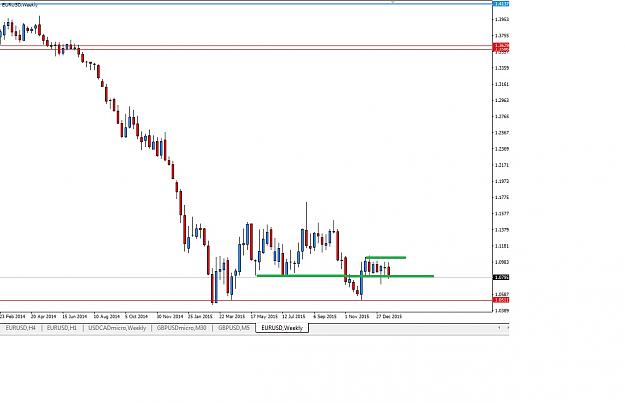
Task: Click the 27 Dec 2015 date label
Action: pos(389,317)
